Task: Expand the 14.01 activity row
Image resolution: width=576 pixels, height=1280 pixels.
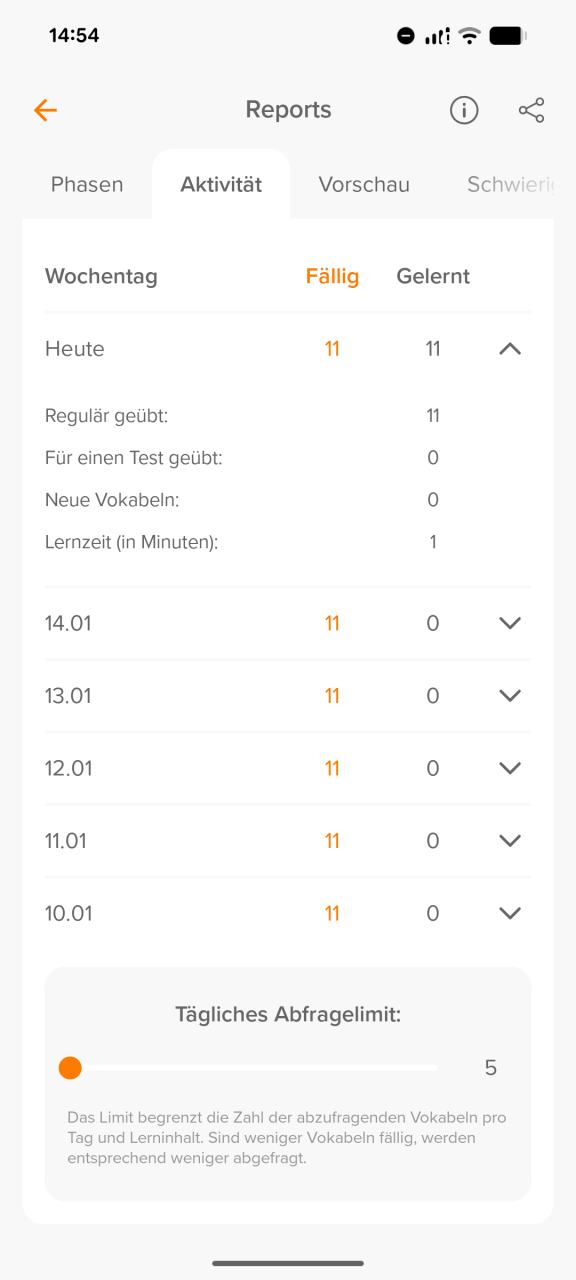Action: point(509,622)
